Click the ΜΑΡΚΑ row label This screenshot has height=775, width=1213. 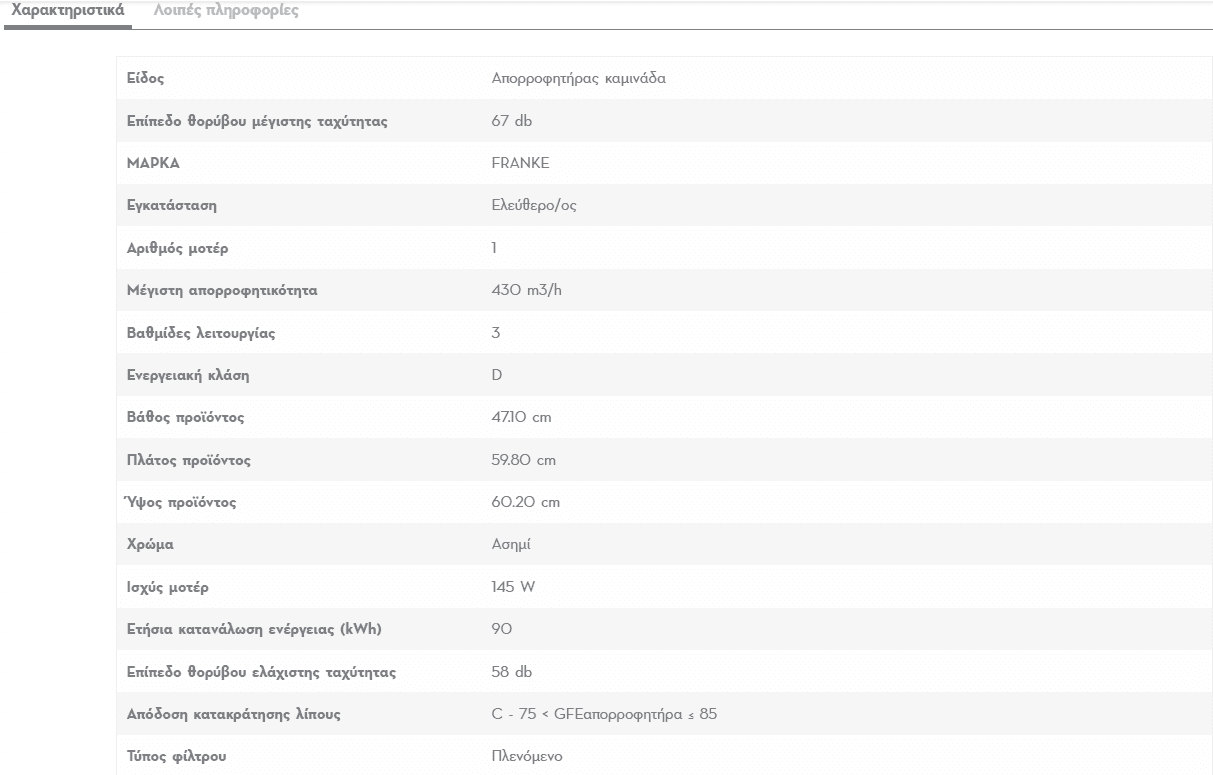(153, 163)
